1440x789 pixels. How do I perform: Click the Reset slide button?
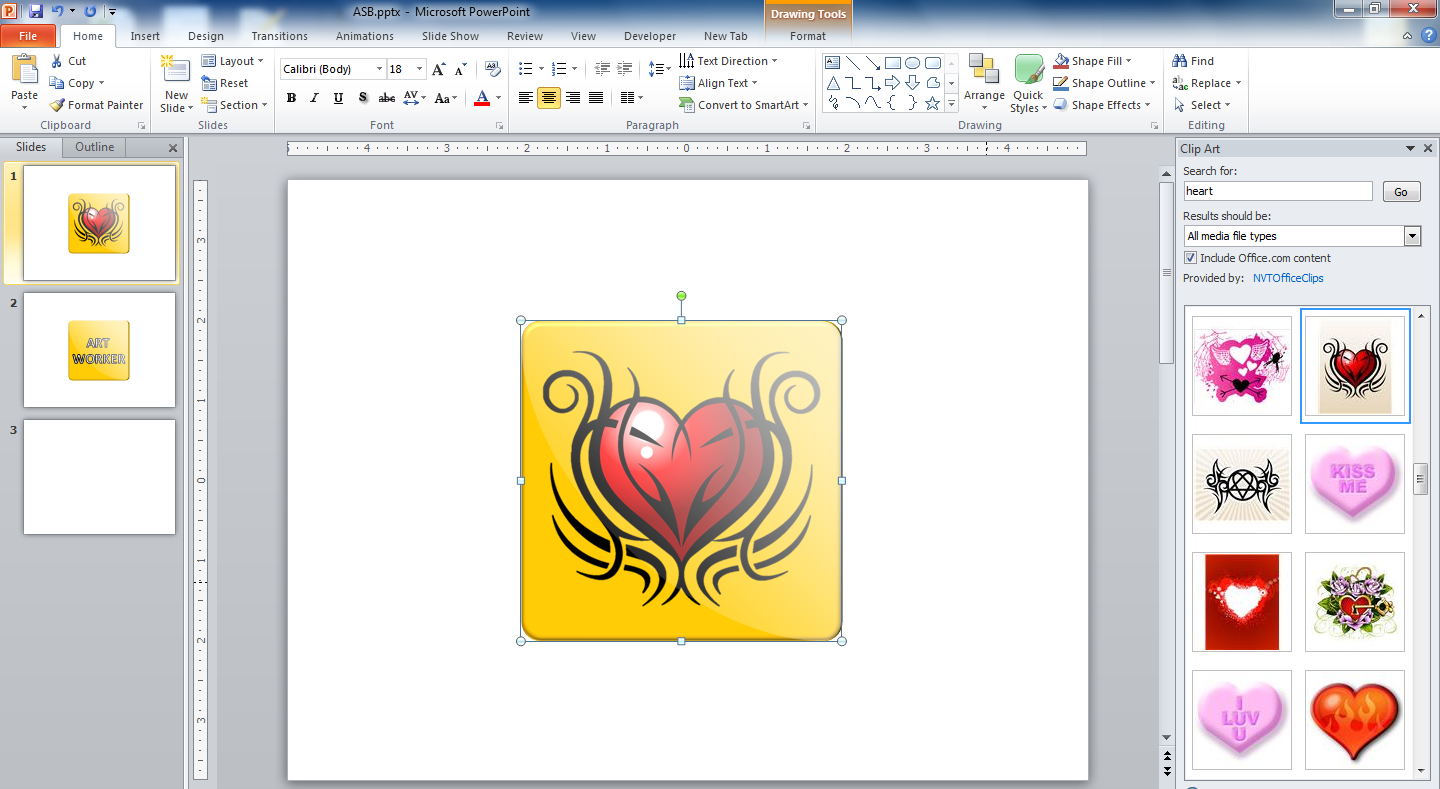[225, 83]
